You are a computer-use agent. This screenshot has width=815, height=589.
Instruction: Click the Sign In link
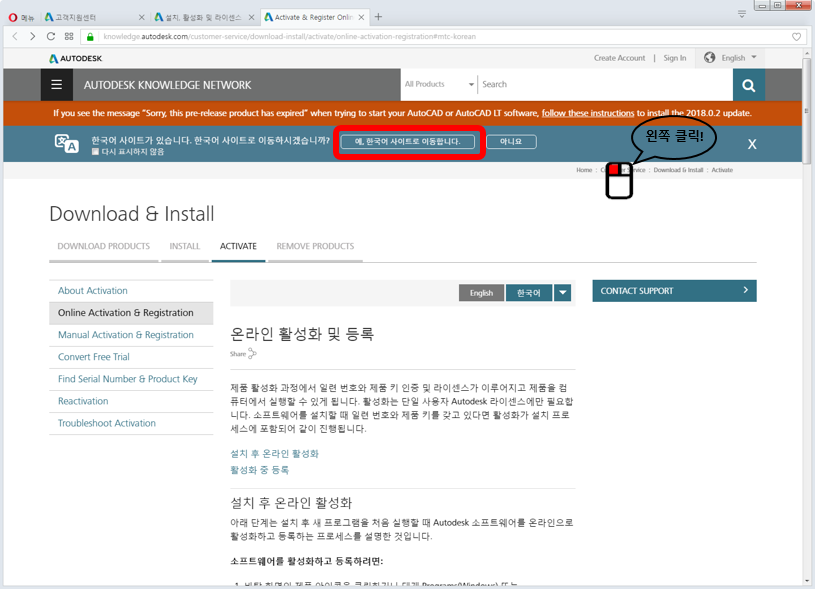coord(675,58)
